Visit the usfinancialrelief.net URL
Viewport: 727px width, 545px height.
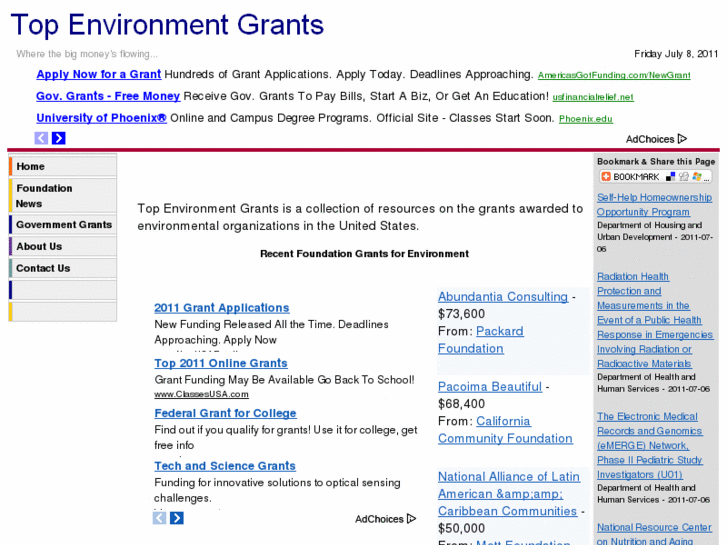(593, 97)
